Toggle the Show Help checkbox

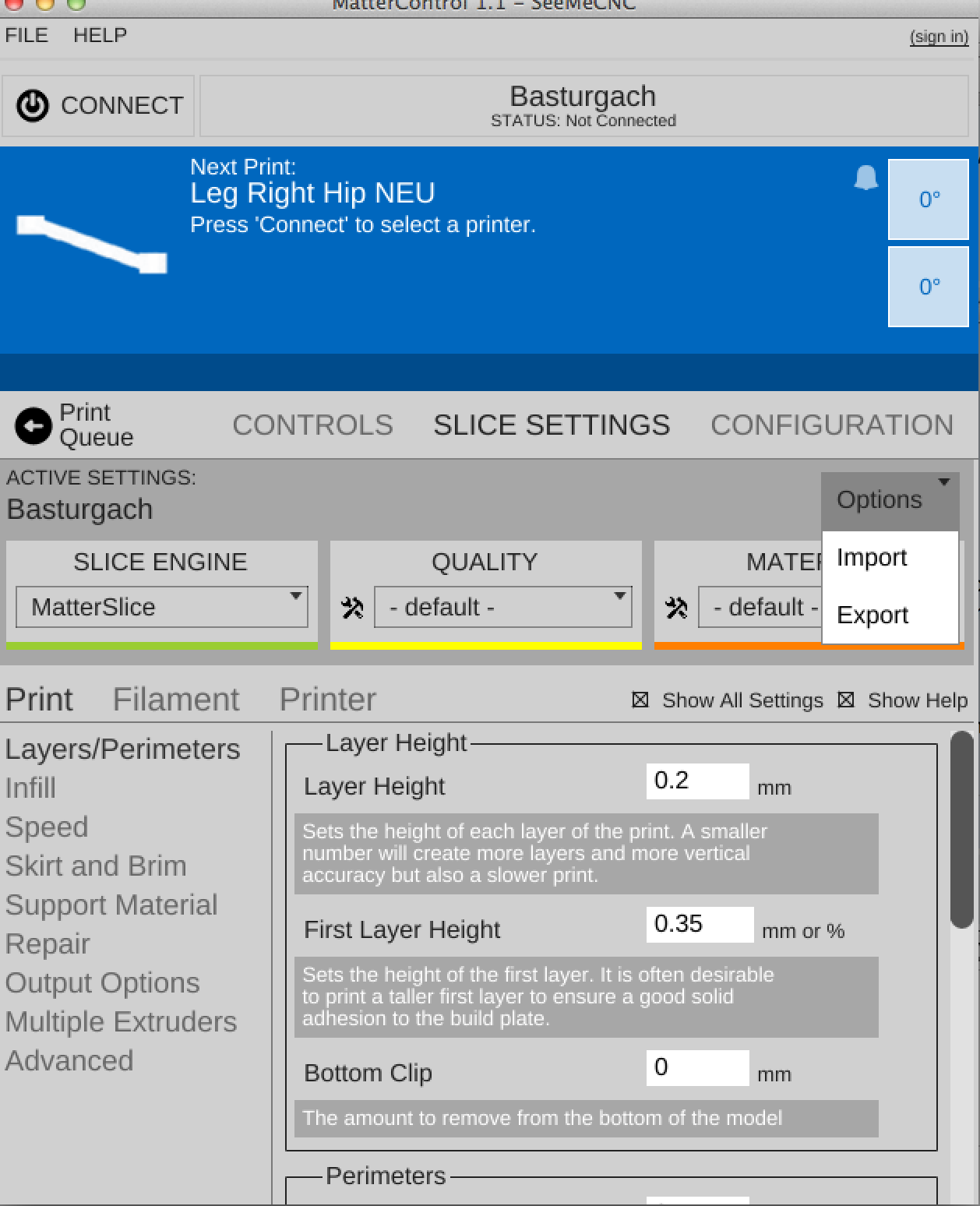[846, 700]
